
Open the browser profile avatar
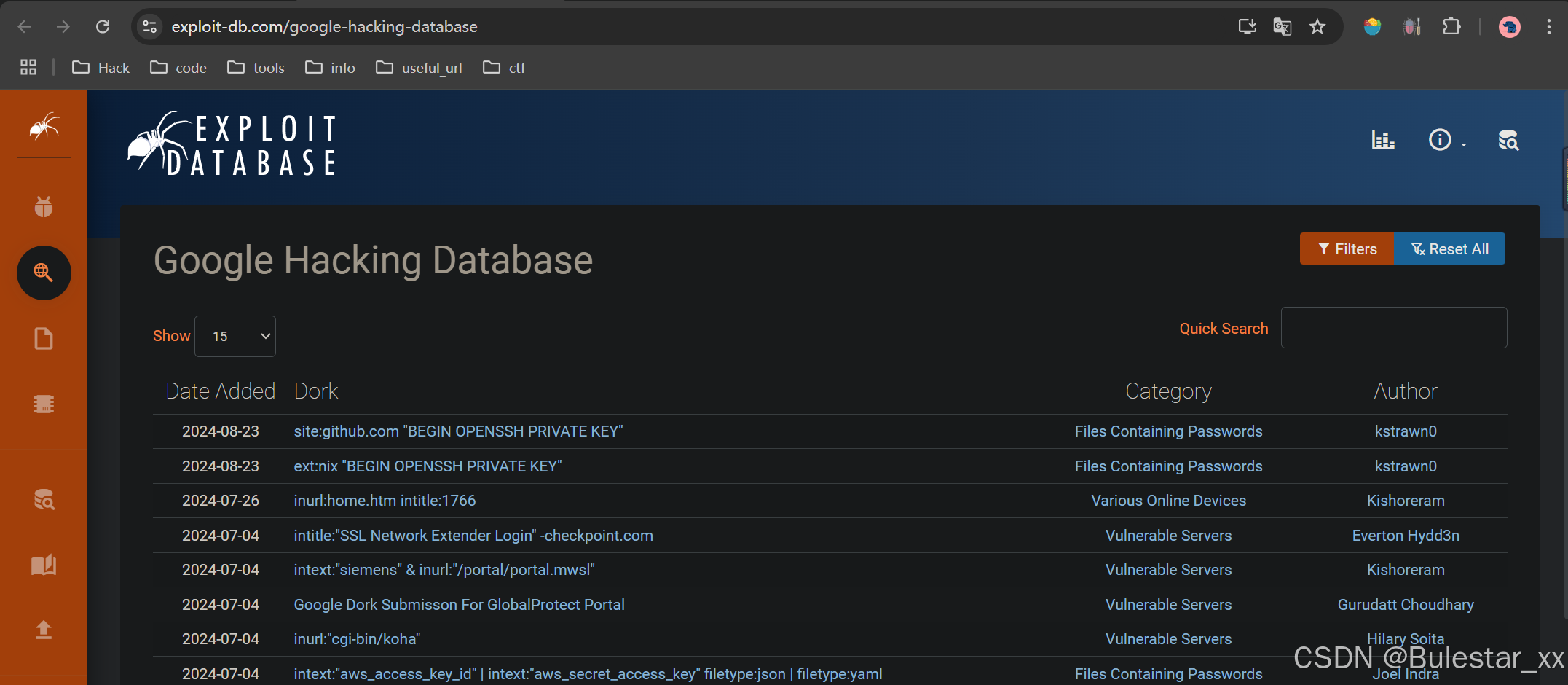tap(1510, 27)
